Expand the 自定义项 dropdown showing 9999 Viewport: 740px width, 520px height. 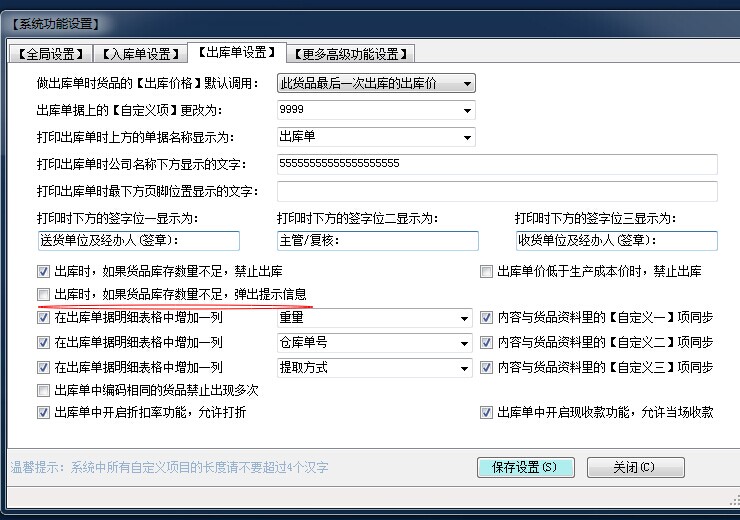[x=467, y=110]
